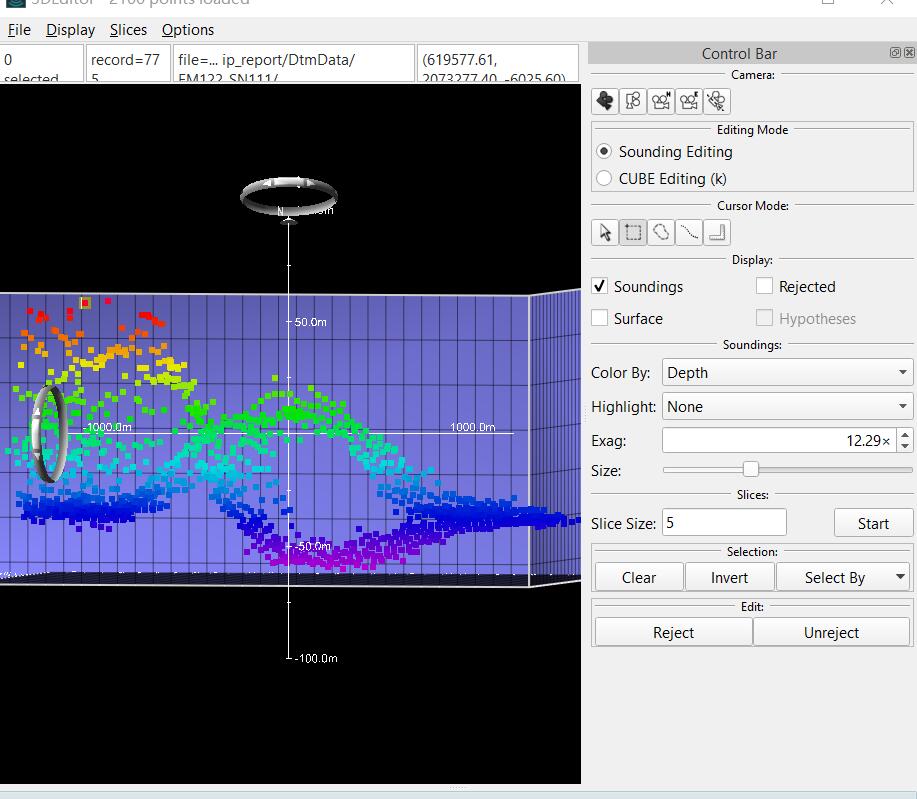Viewport: 917px width, 799px height.
Task: Click the vertical tilt ring in the 3D view
Action: click(x=49, y=433)
